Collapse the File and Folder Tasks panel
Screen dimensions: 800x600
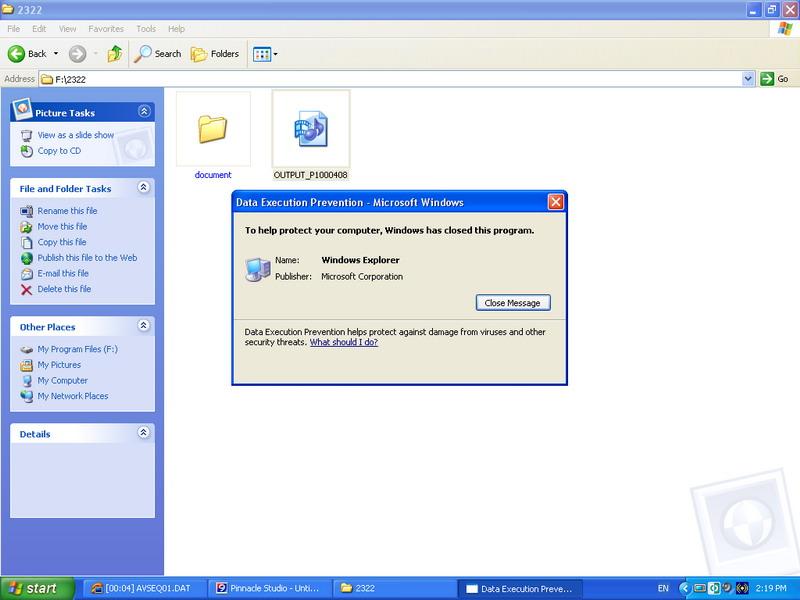click(144, 188)
